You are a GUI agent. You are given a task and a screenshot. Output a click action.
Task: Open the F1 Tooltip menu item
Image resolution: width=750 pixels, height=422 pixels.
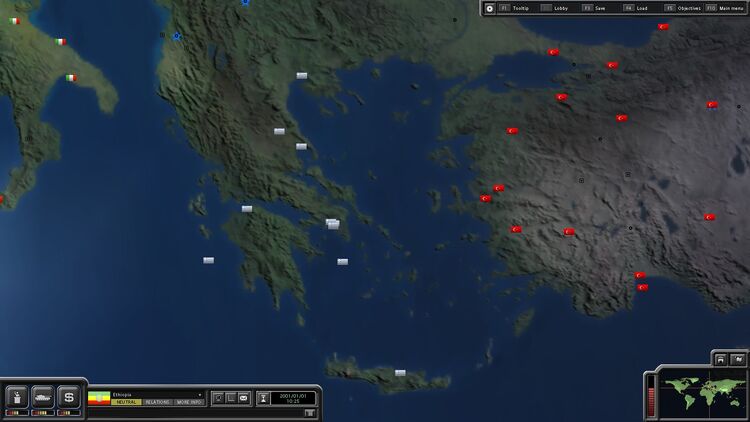coord(514,8)
